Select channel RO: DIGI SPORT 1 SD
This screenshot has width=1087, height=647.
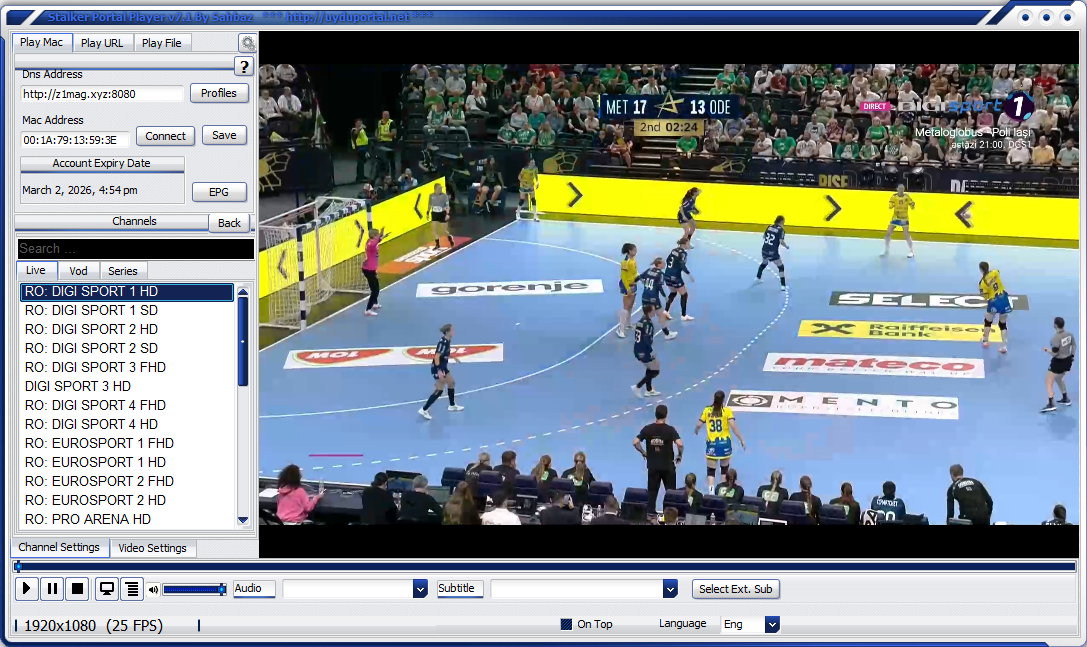coord(127,311)
